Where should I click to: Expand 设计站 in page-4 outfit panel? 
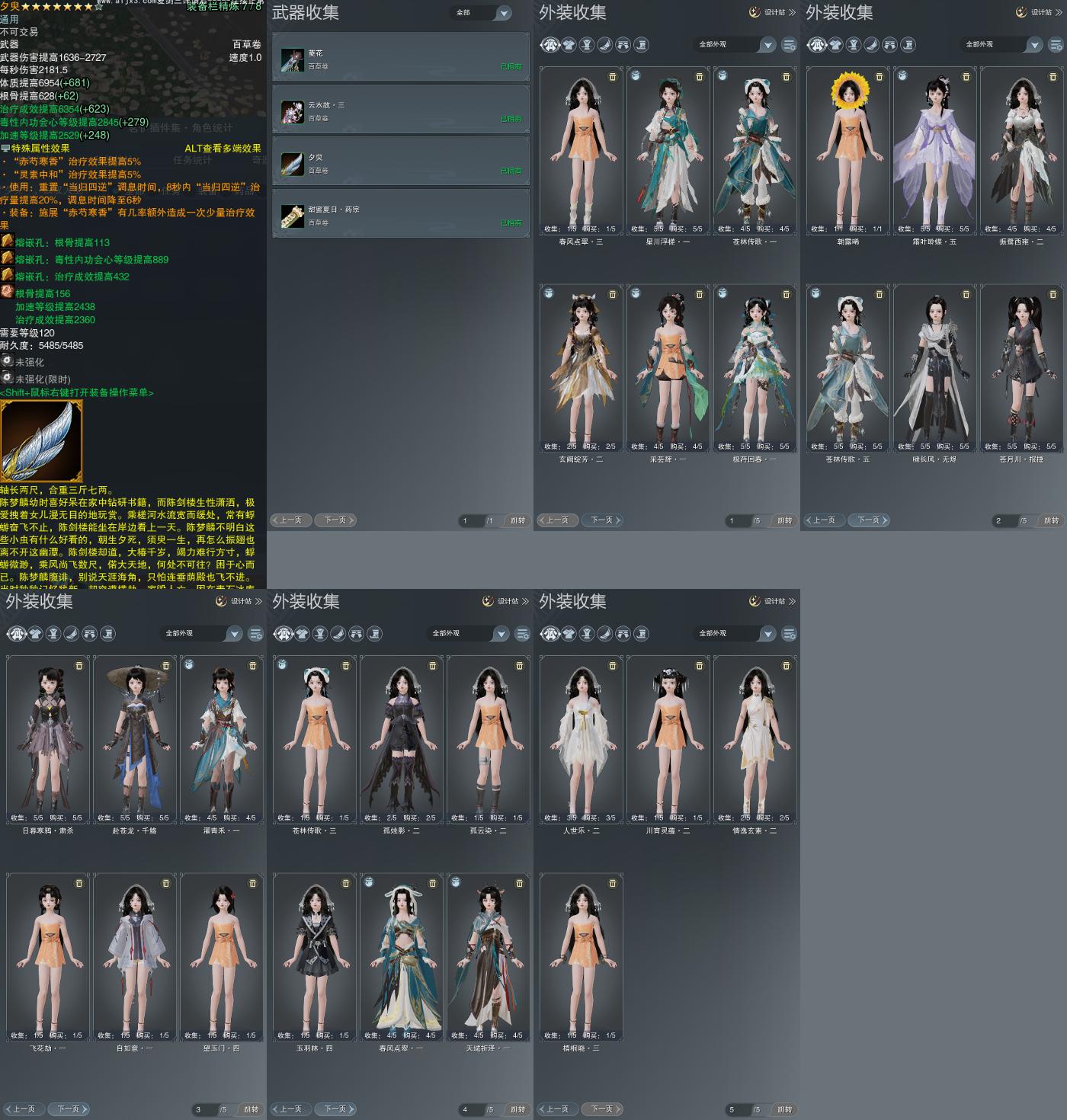point(505,601)
